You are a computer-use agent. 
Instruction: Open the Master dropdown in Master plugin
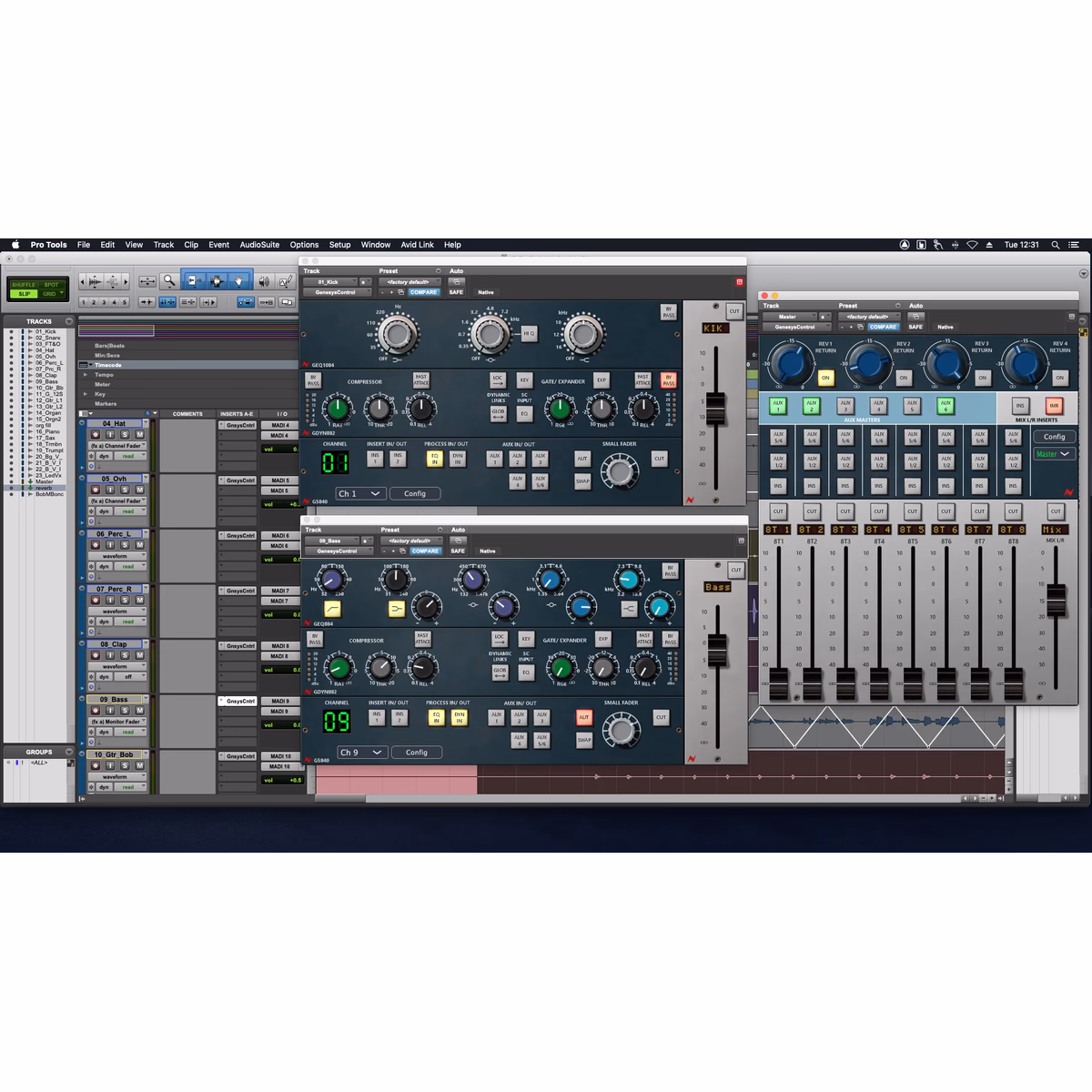[x=1053, y=454]
